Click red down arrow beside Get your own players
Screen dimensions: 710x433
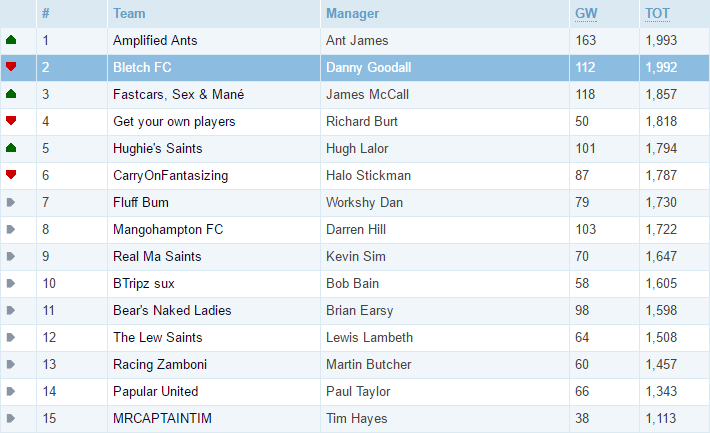pyautogui.click(x=11, y=121)
